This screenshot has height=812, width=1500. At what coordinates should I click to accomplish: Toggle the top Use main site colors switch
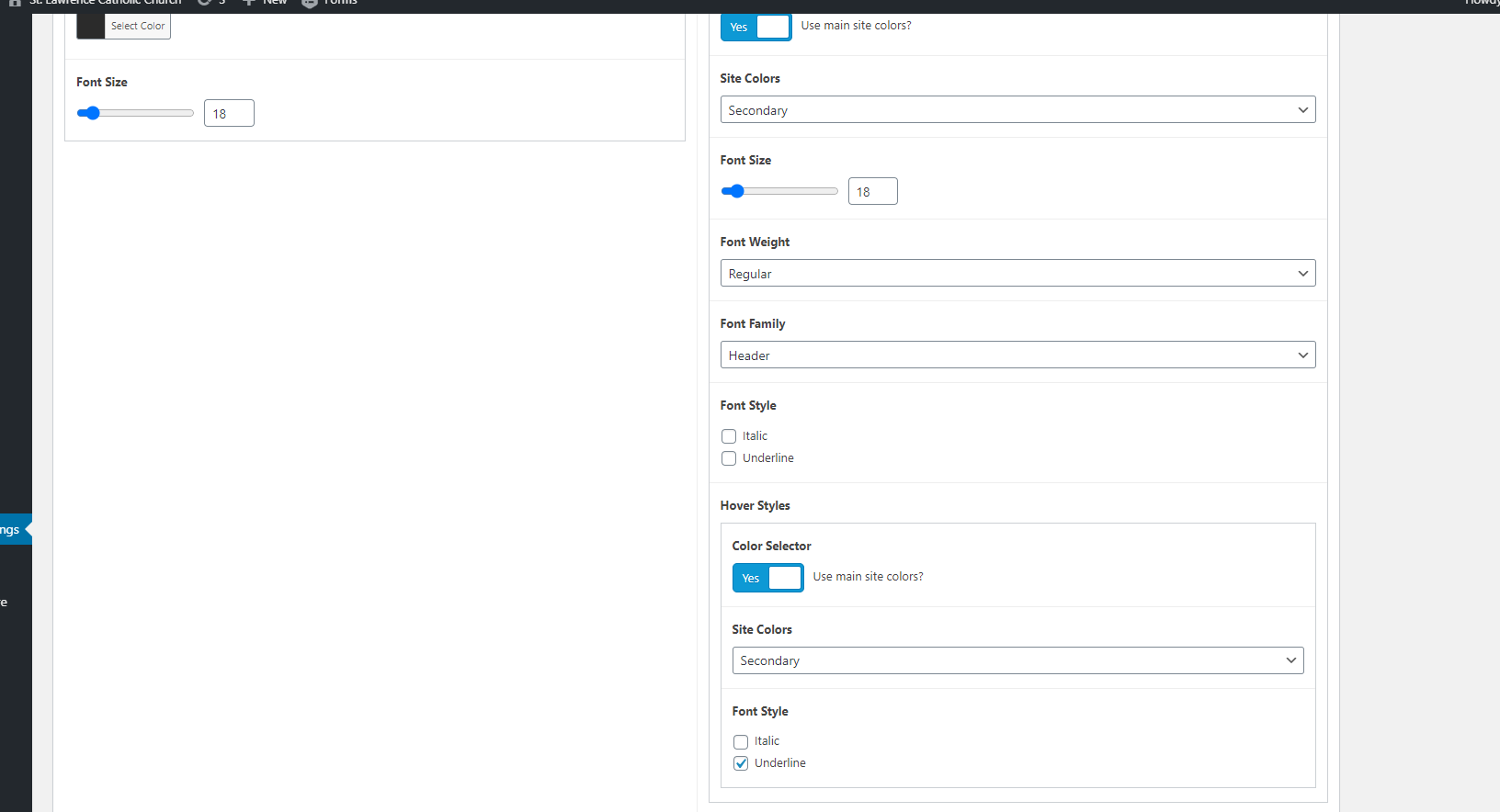pyautogui.click(x=756, y=27)
